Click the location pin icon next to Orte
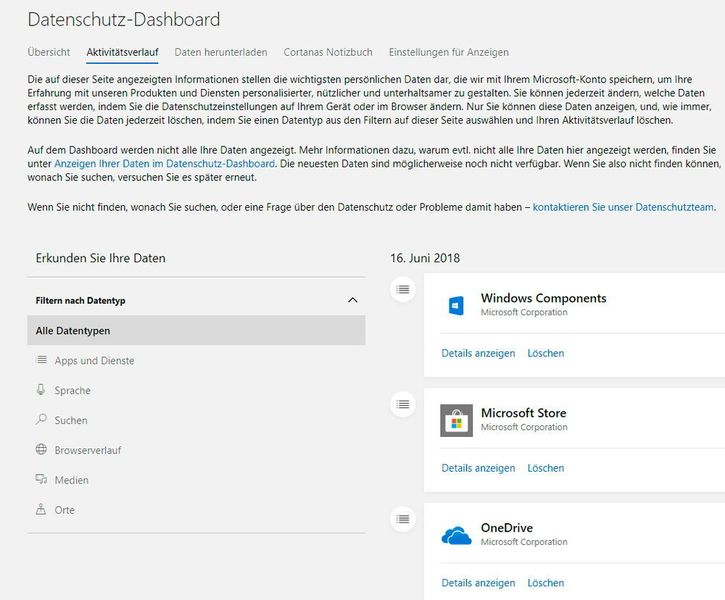This screenshot has width=725, height=600. 41,509
